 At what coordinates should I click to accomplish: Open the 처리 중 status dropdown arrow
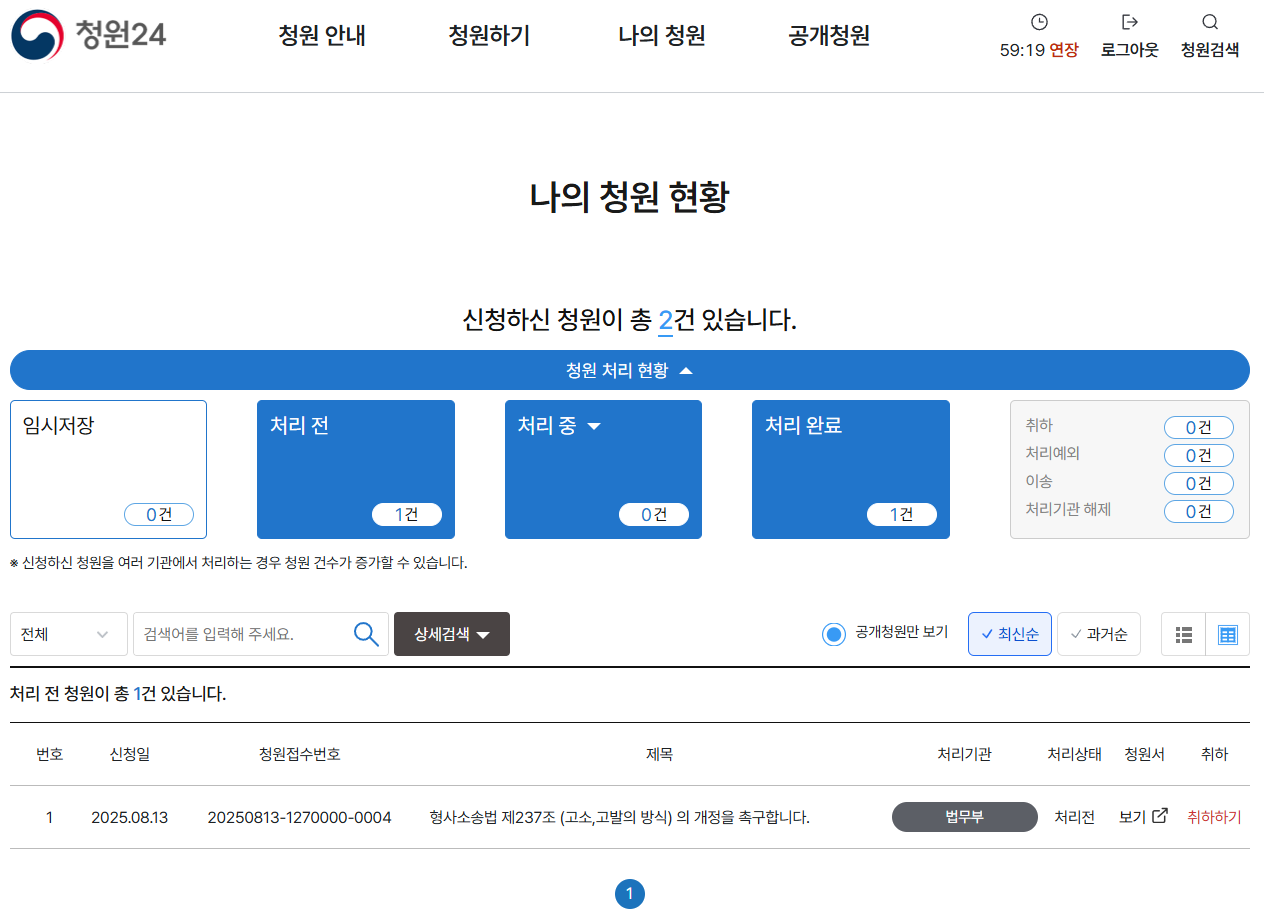click(x=595, y=424)
